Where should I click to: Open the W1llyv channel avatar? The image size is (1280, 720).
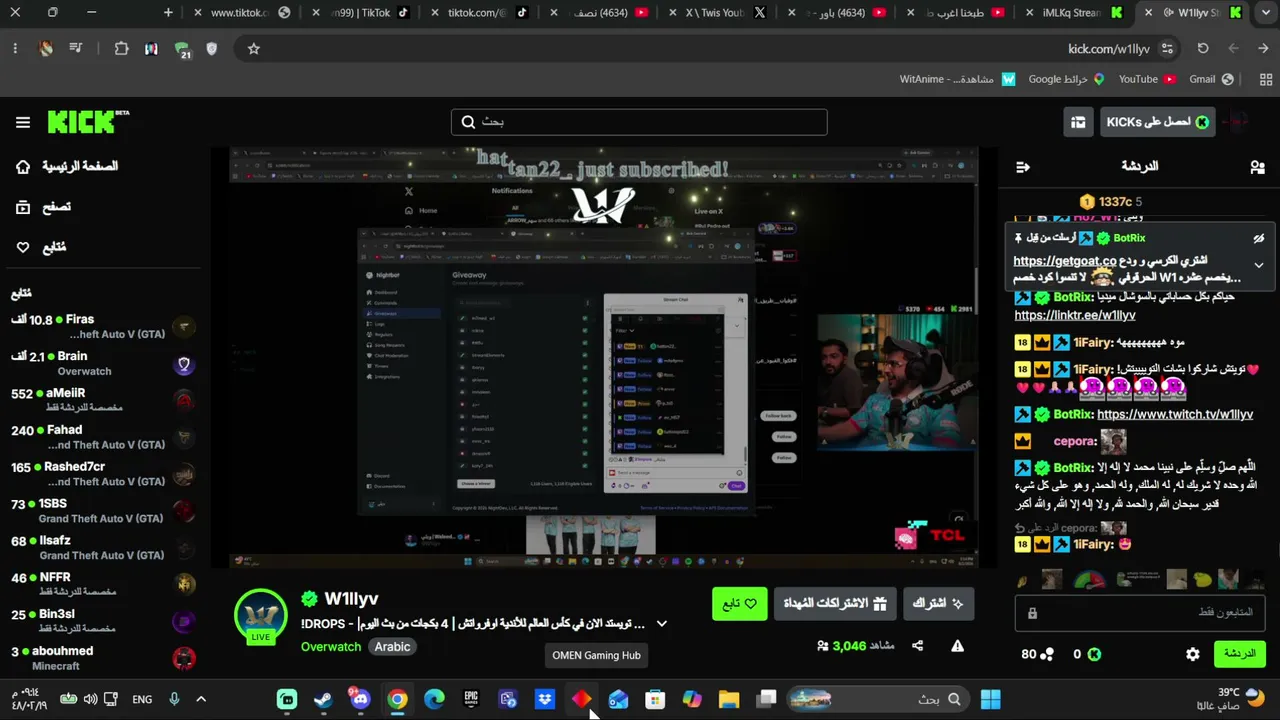[261, 615]
